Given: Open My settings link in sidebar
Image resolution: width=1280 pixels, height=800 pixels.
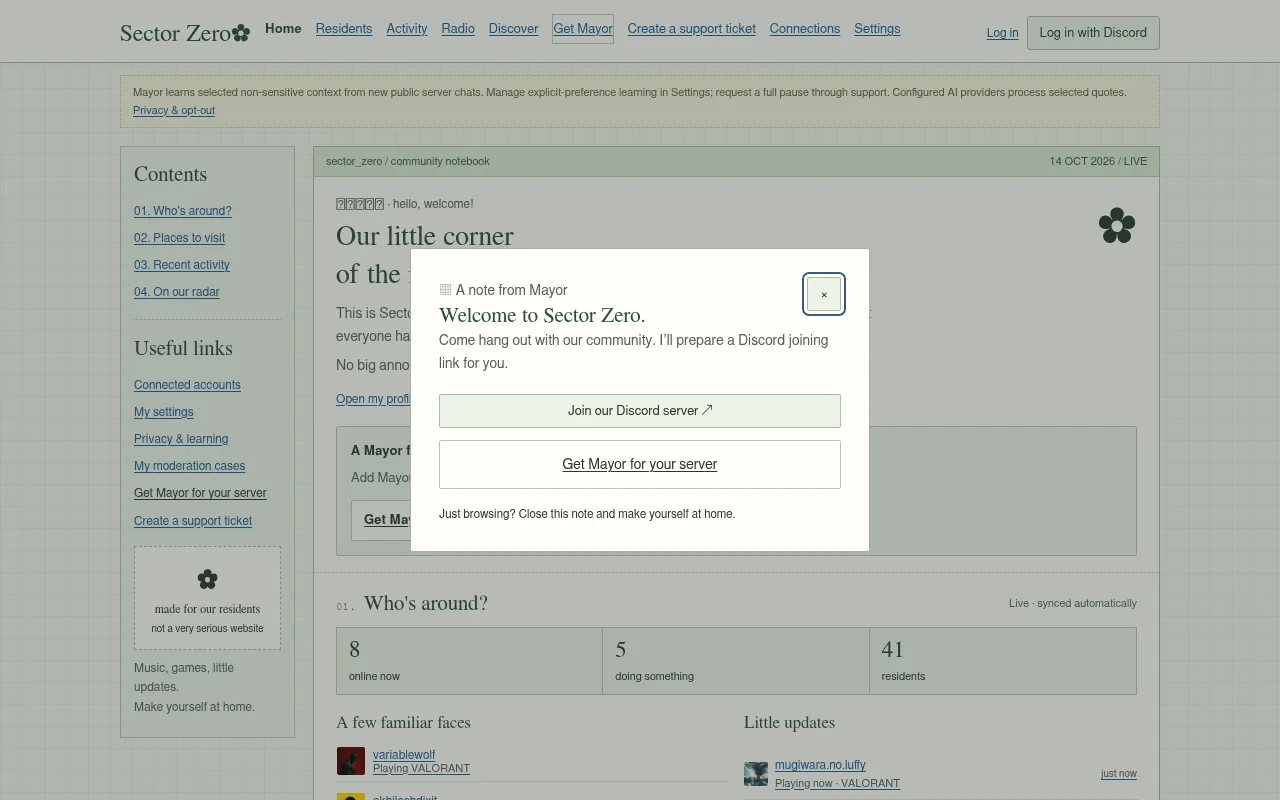Looking at the screenshot, I should [164, 412].
